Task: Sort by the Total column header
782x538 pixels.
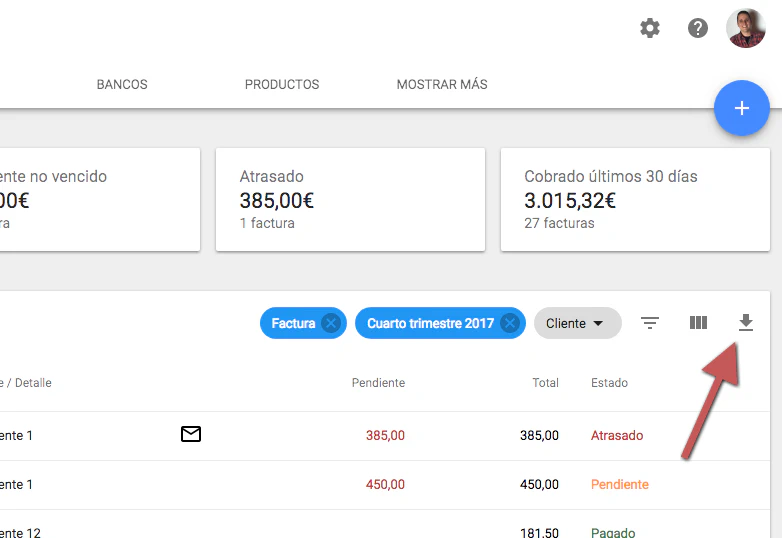Action: tap(545, 383)
